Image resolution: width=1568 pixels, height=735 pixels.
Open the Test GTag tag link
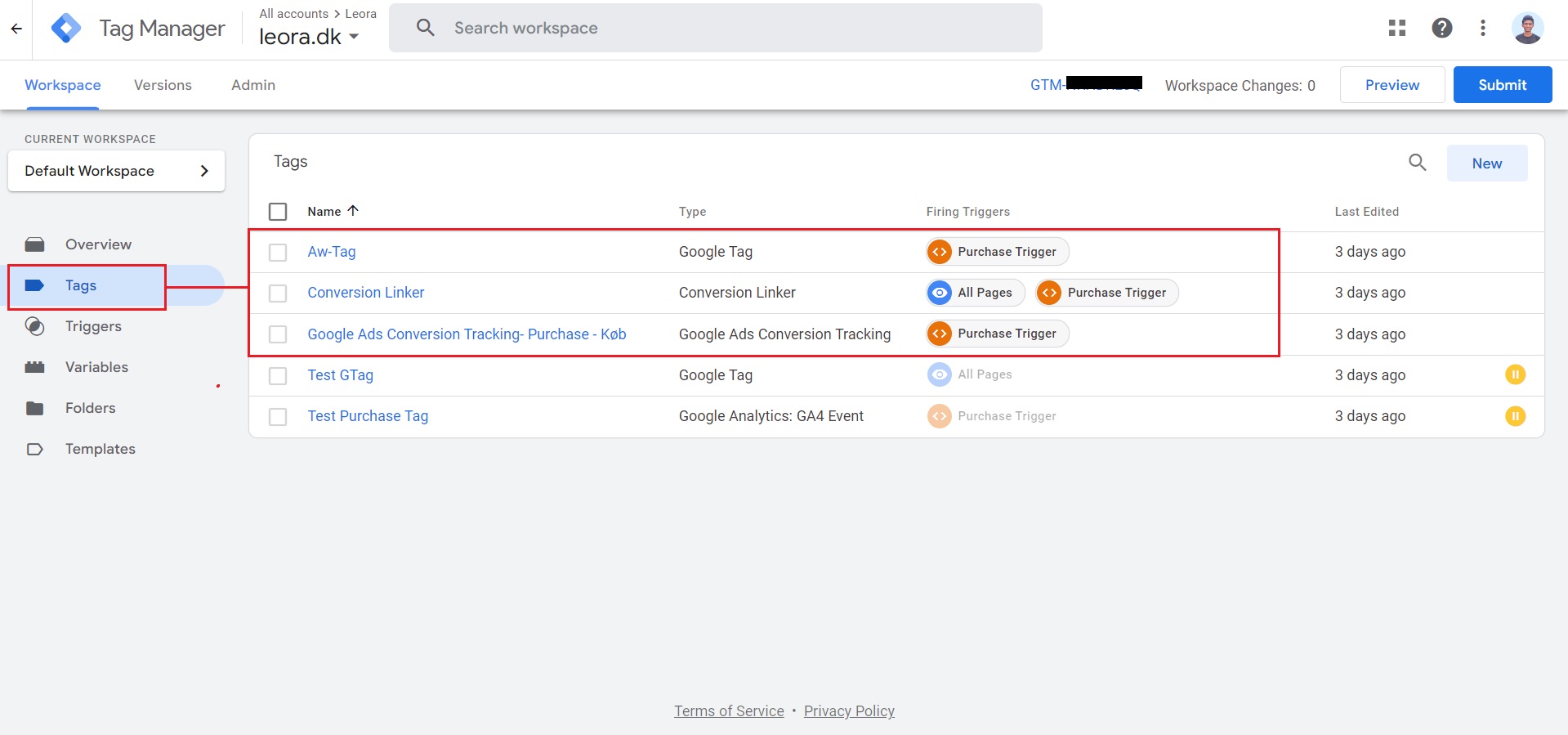coord(341,375)
